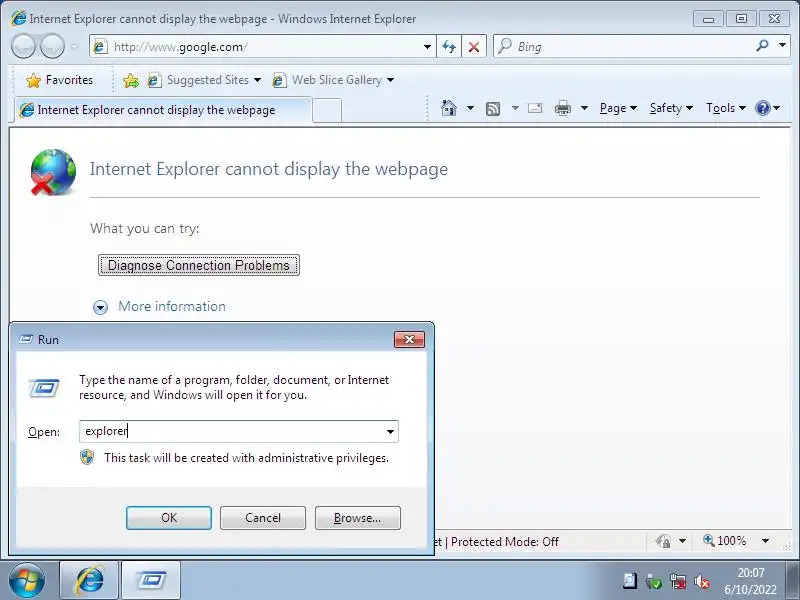Click the network disconnected tray icon
800x600 pixels.
click(678, 581)
